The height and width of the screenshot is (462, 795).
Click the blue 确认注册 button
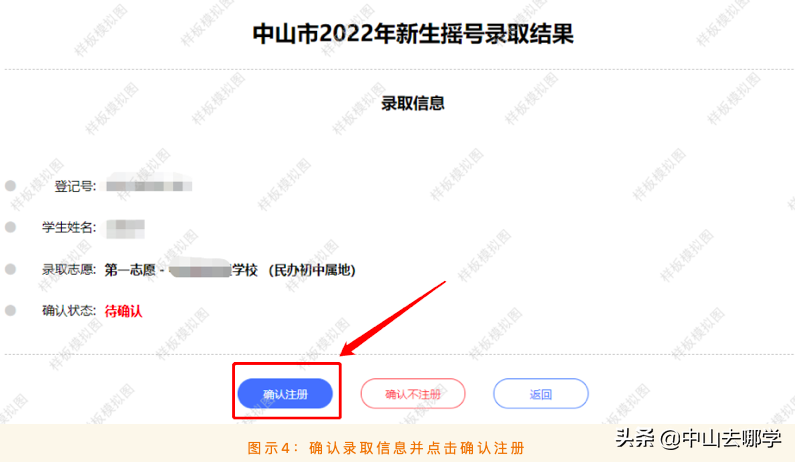(x=285, y=394)
